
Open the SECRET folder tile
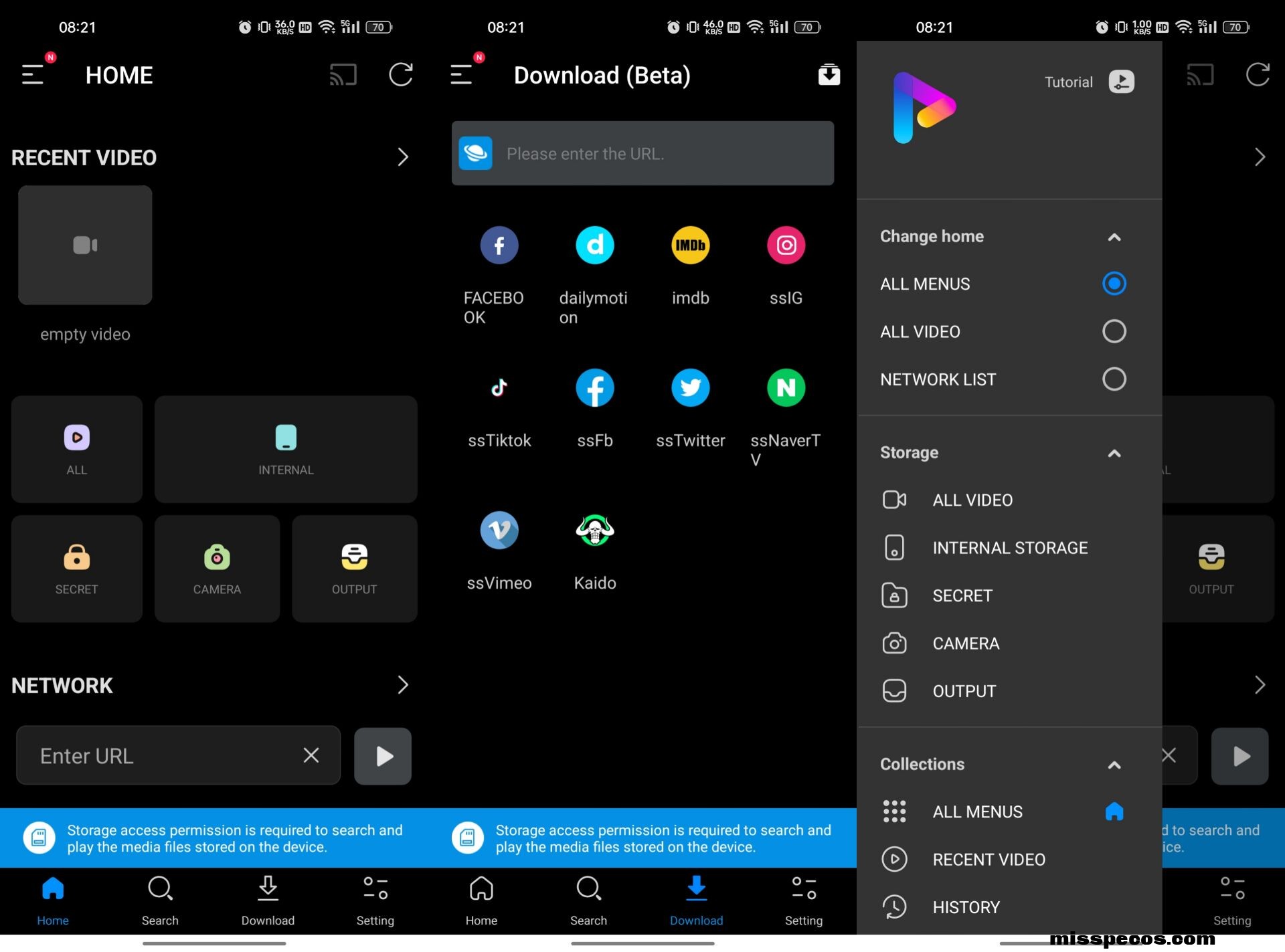click(77, 569)
